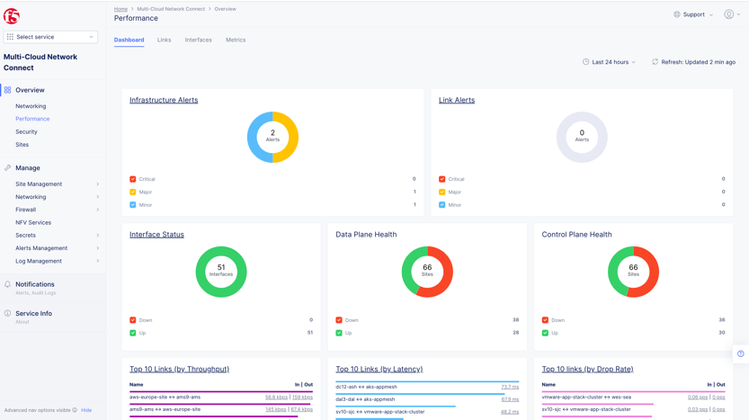Click the Manage wrench icon
This screenshot has width=749, height=420.
click(x=8, y=168)
